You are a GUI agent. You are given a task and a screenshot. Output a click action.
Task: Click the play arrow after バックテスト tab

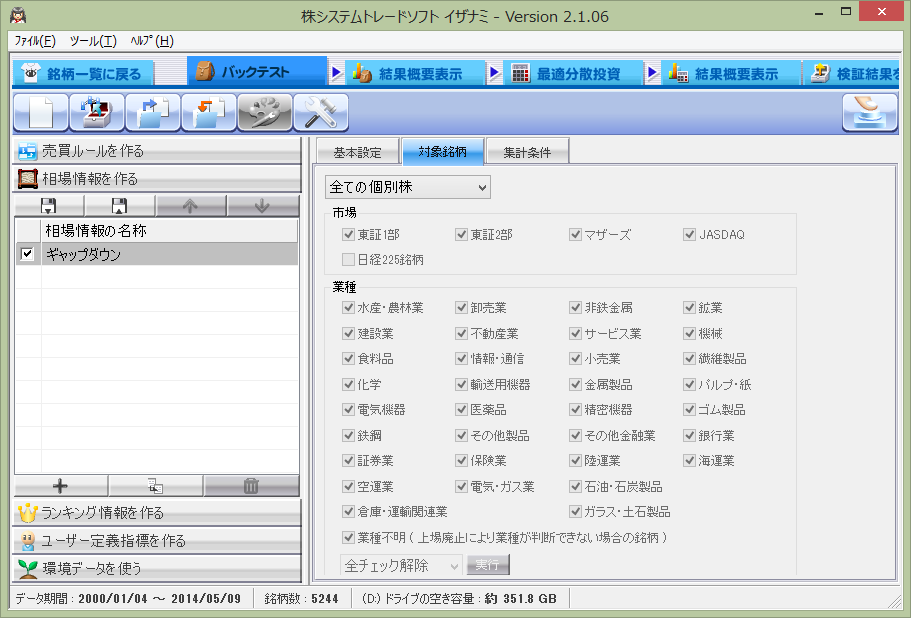(336, 73)
